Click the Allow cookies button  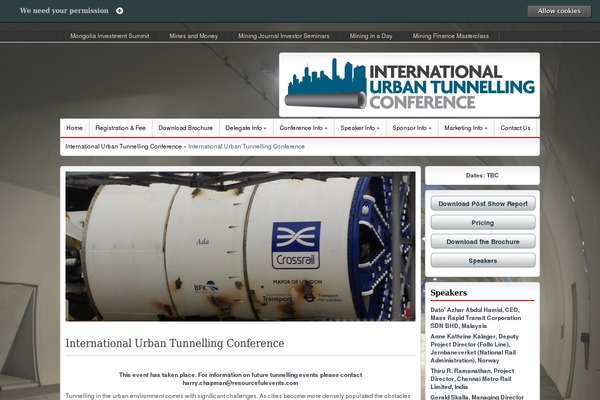tap(559, 11)
